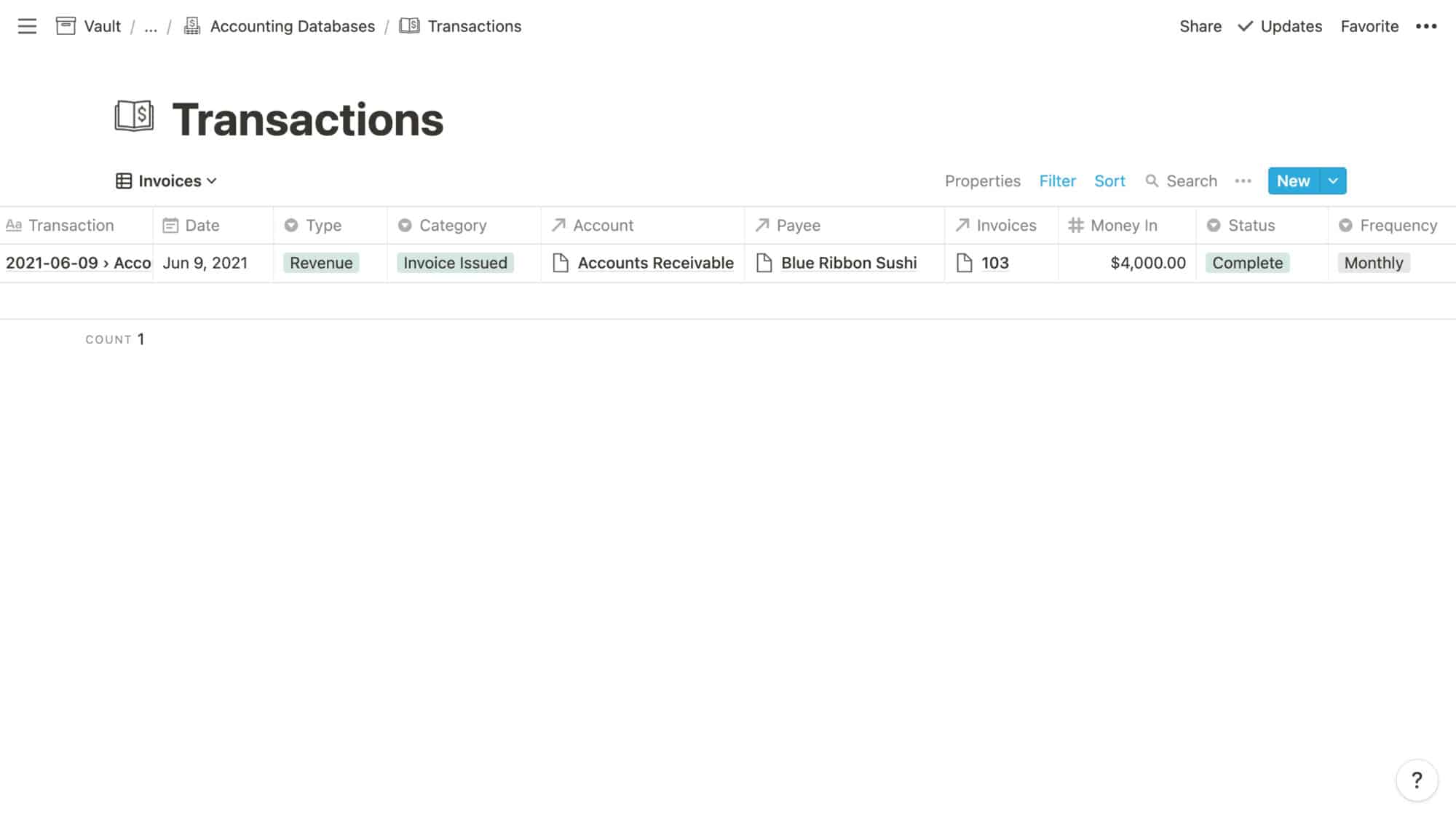Open search with the magnifying glass icon

coord(1152,181)
